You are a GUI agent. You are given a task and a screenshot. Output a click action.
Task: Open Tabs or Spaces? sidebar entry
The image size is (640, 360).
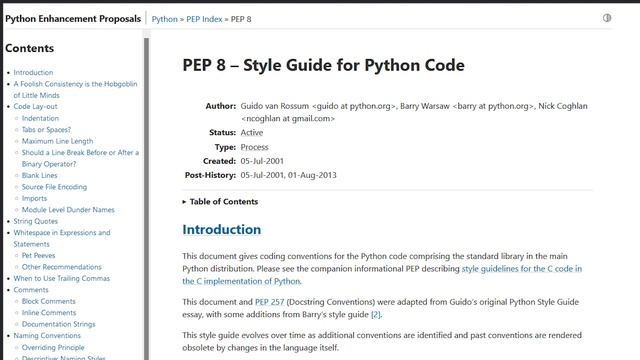click(x=46, y=129)
